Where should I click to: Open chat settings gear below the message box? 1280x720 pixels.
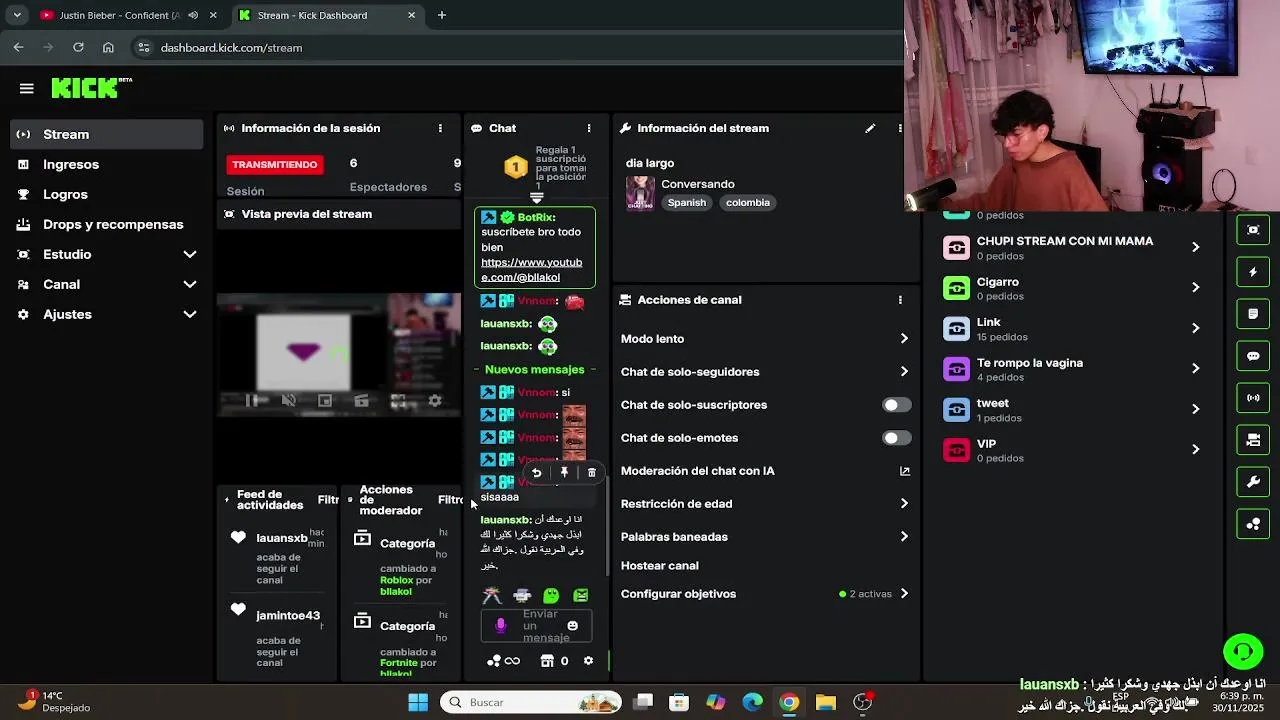click(588, 661)
